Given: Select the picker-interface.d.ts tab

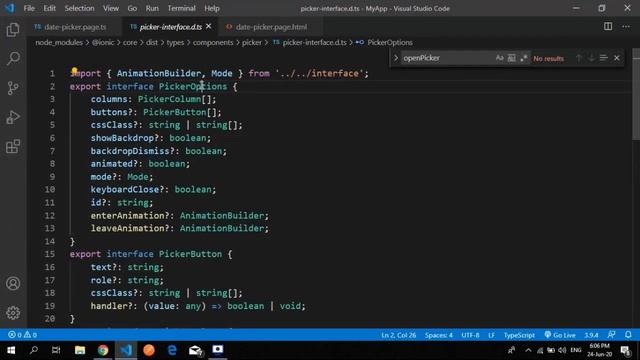Looking at the screenshot, I should point(171,27).
